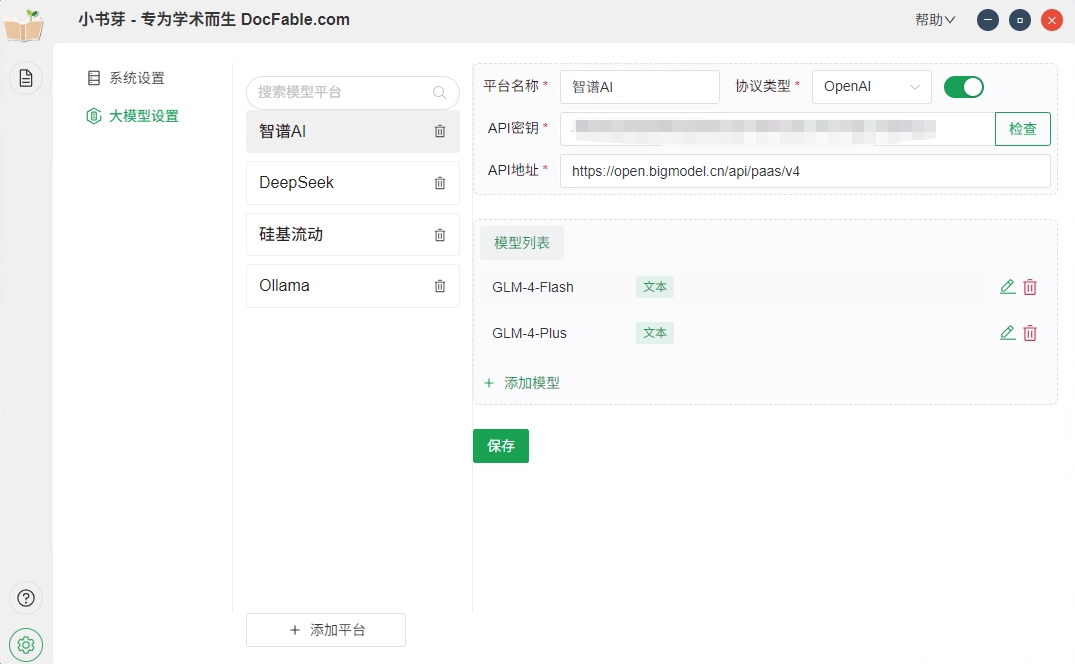Click the search magnifier icon
Screen dimensions: 1075x664
click(439, 93)
